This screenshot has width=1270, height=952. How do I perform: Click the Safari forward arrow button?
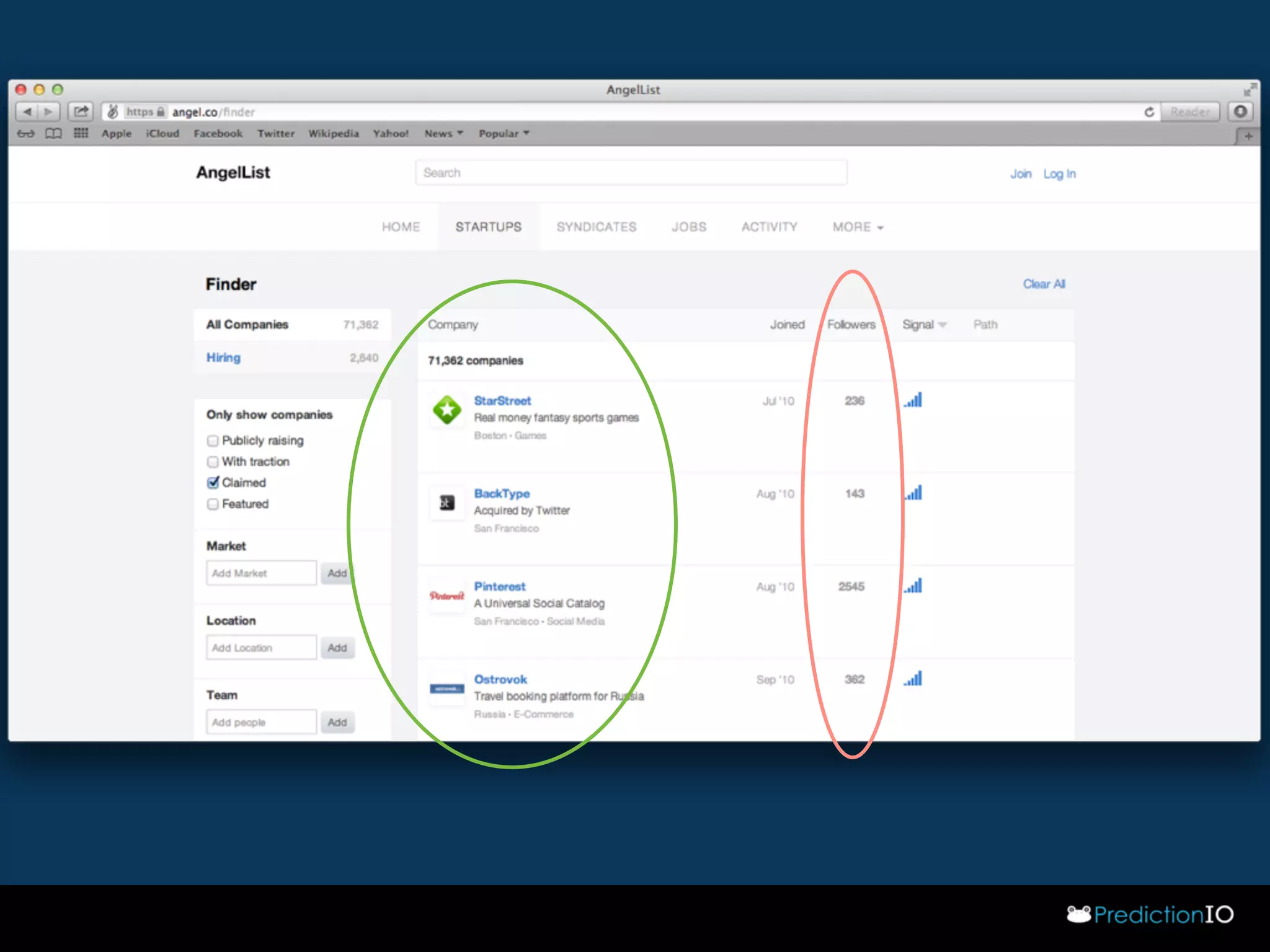click(x=48, y=112)
